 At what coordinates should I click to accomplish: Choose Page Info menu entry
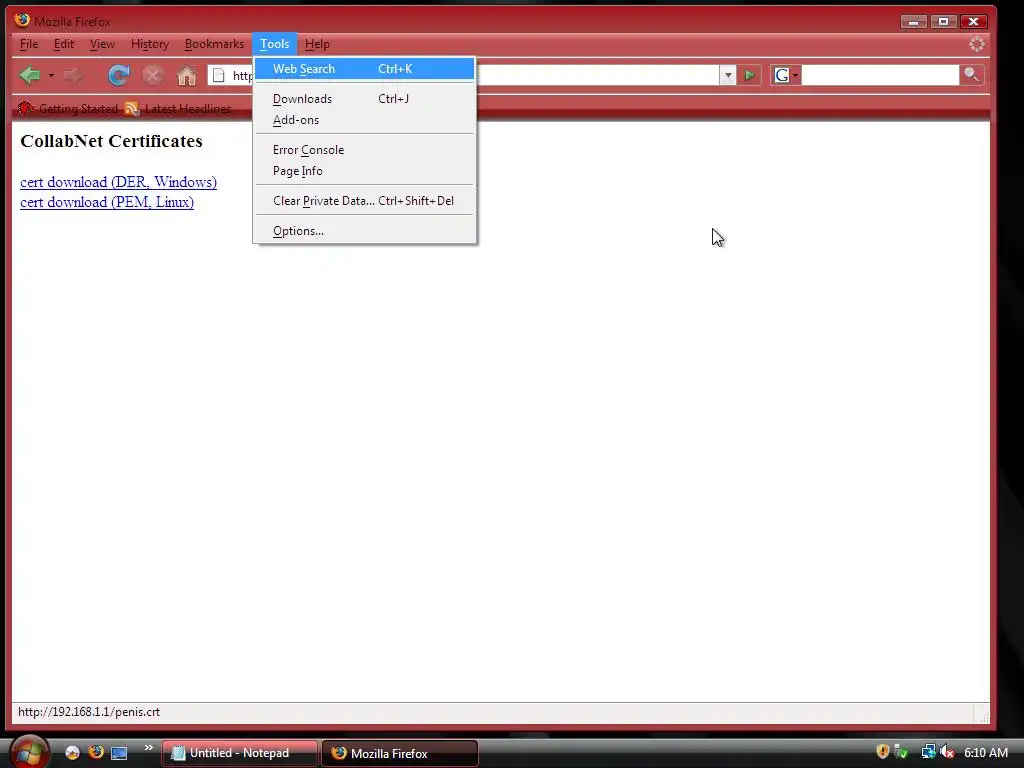[x=364, y=171]
